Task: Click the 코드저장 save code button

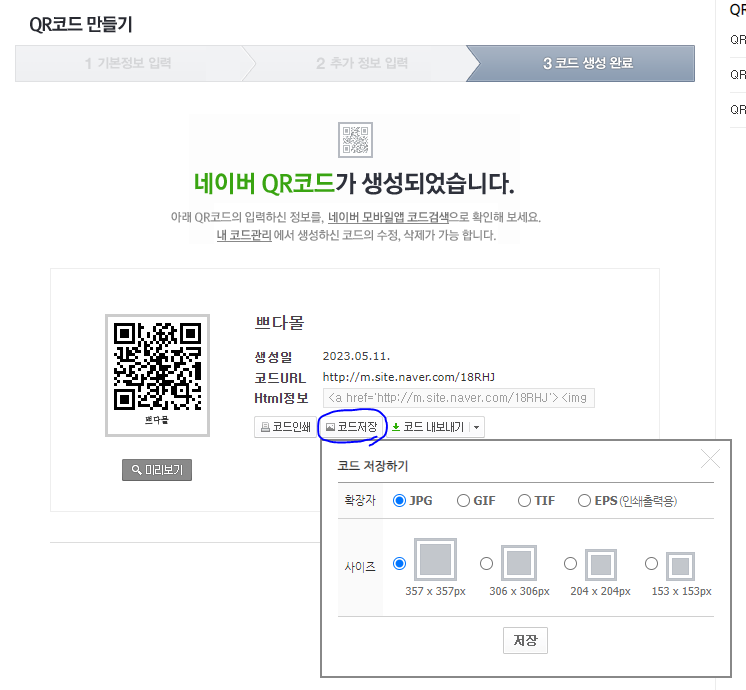Action: click(352, 427)
